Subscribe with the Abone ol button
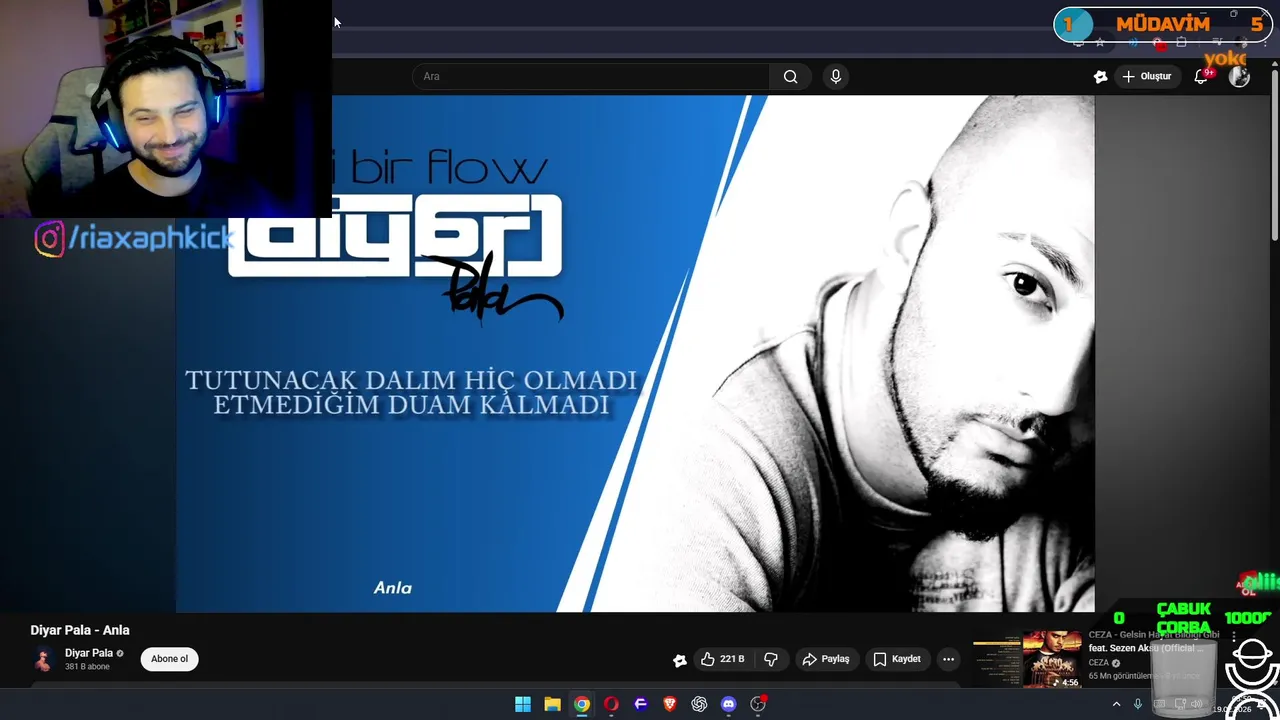This screenshot has height=720, width=1280. (169, 659)
